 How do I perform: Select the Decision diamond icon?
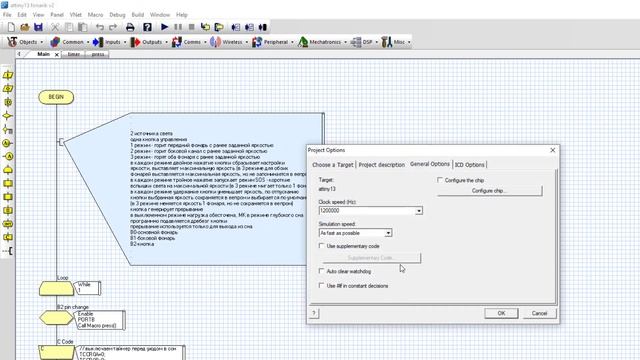coord(8,116)
